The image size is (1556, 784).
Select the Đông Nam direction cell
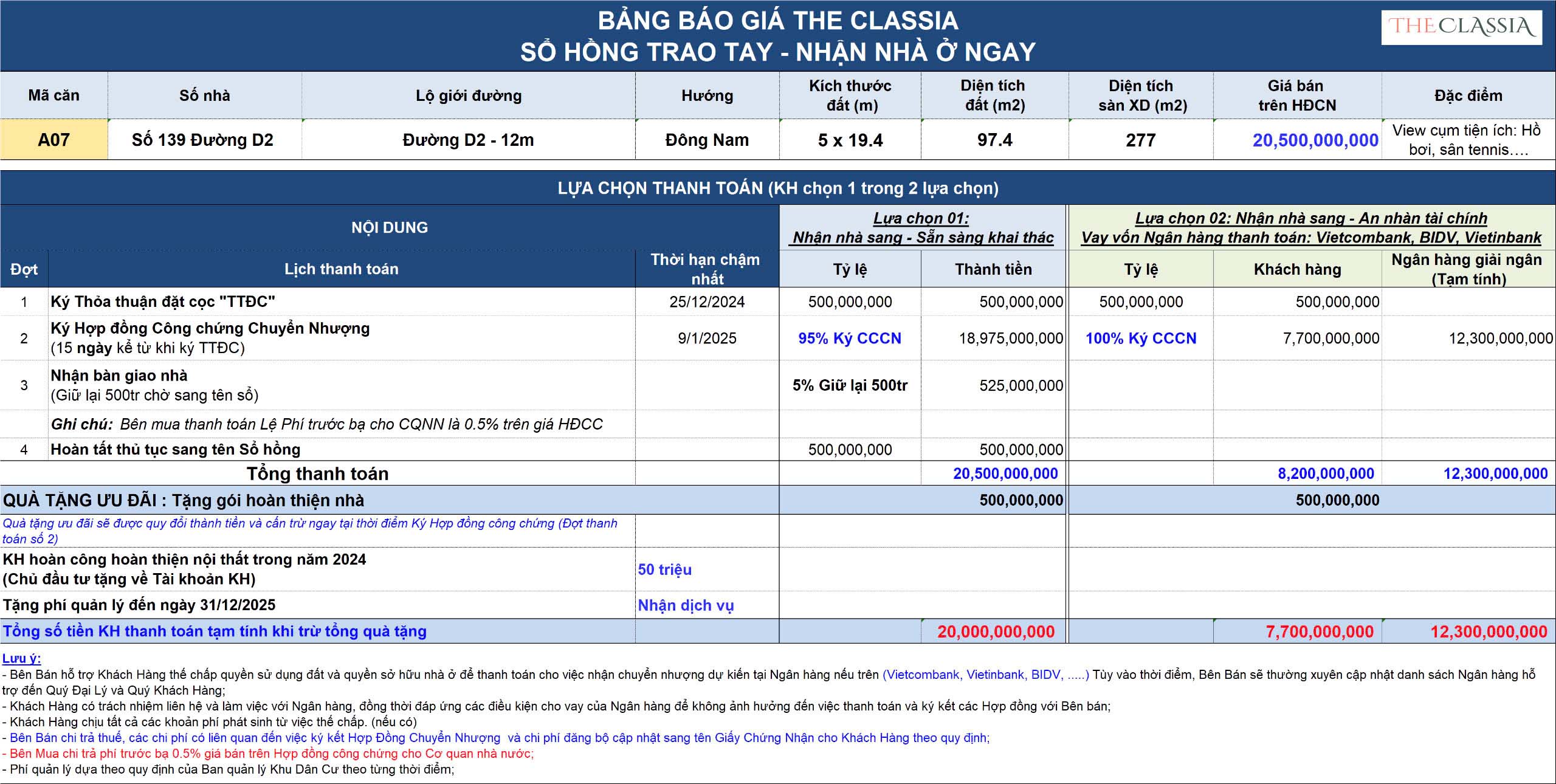[x=706, y=140]
